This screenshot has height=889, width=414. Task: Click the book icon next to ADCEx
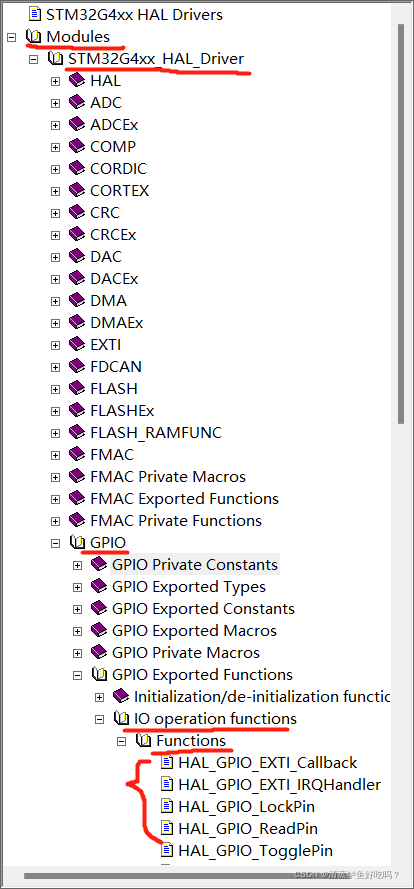[77, 125]
